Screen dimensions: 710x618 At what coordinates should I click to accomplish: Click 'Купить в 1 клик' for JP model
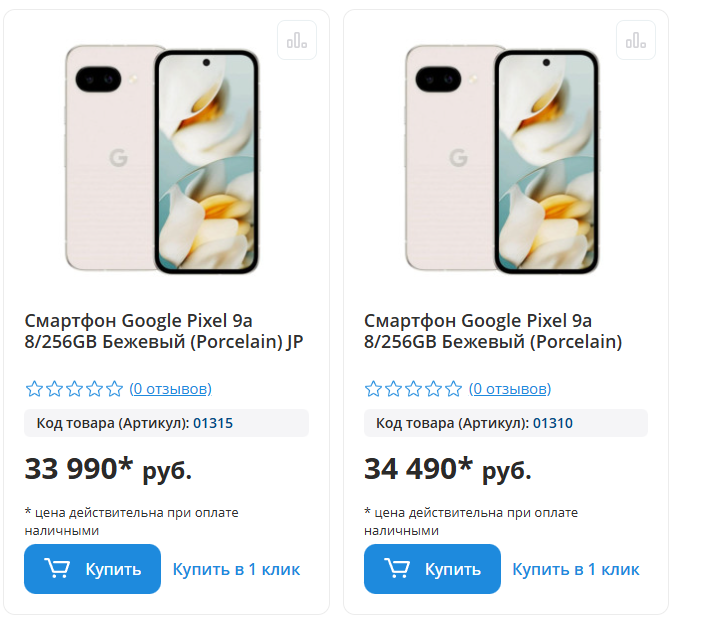click(x=236, y=569)
